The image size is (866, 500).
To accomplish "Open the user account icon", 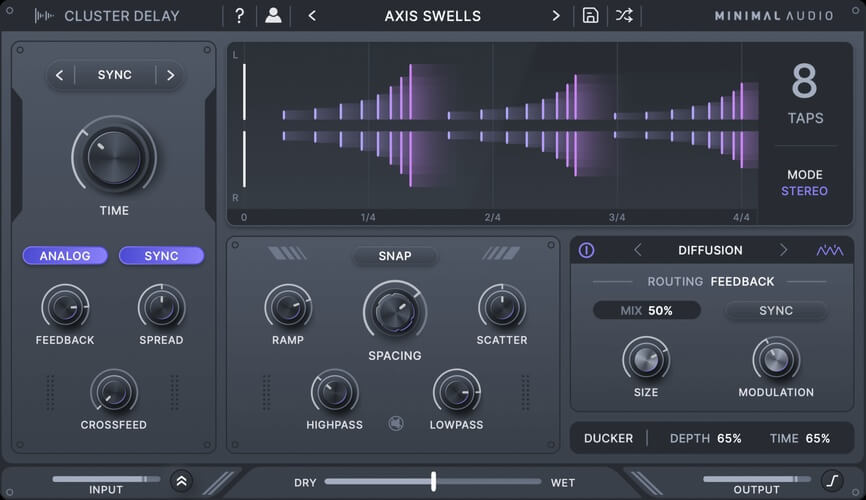I will (273, 16).
